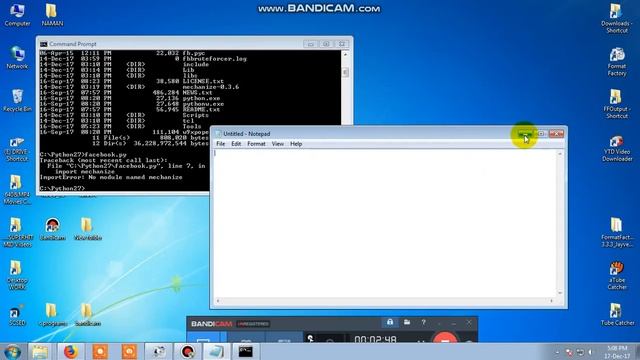The image size is (640, 360).
Task: Open Notepad Edit menu
Action: (x=236, y=144)
